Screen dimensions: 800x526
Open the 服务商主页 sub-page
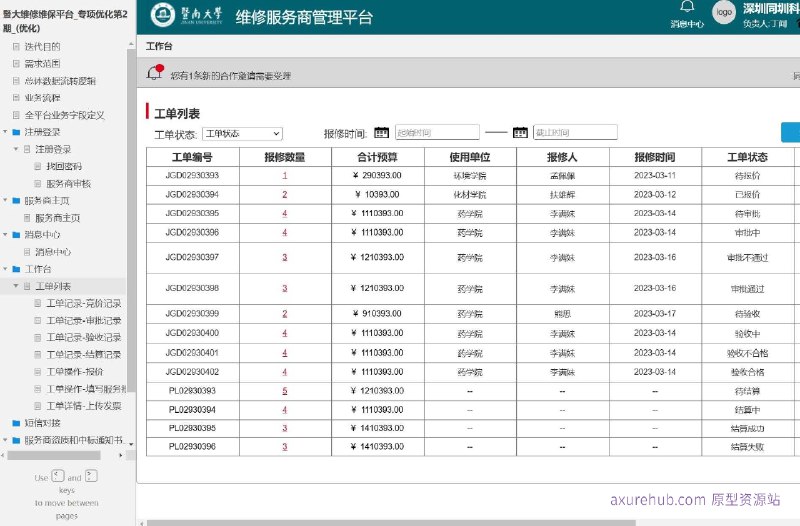pyautogui.click(x=58, y=218)
